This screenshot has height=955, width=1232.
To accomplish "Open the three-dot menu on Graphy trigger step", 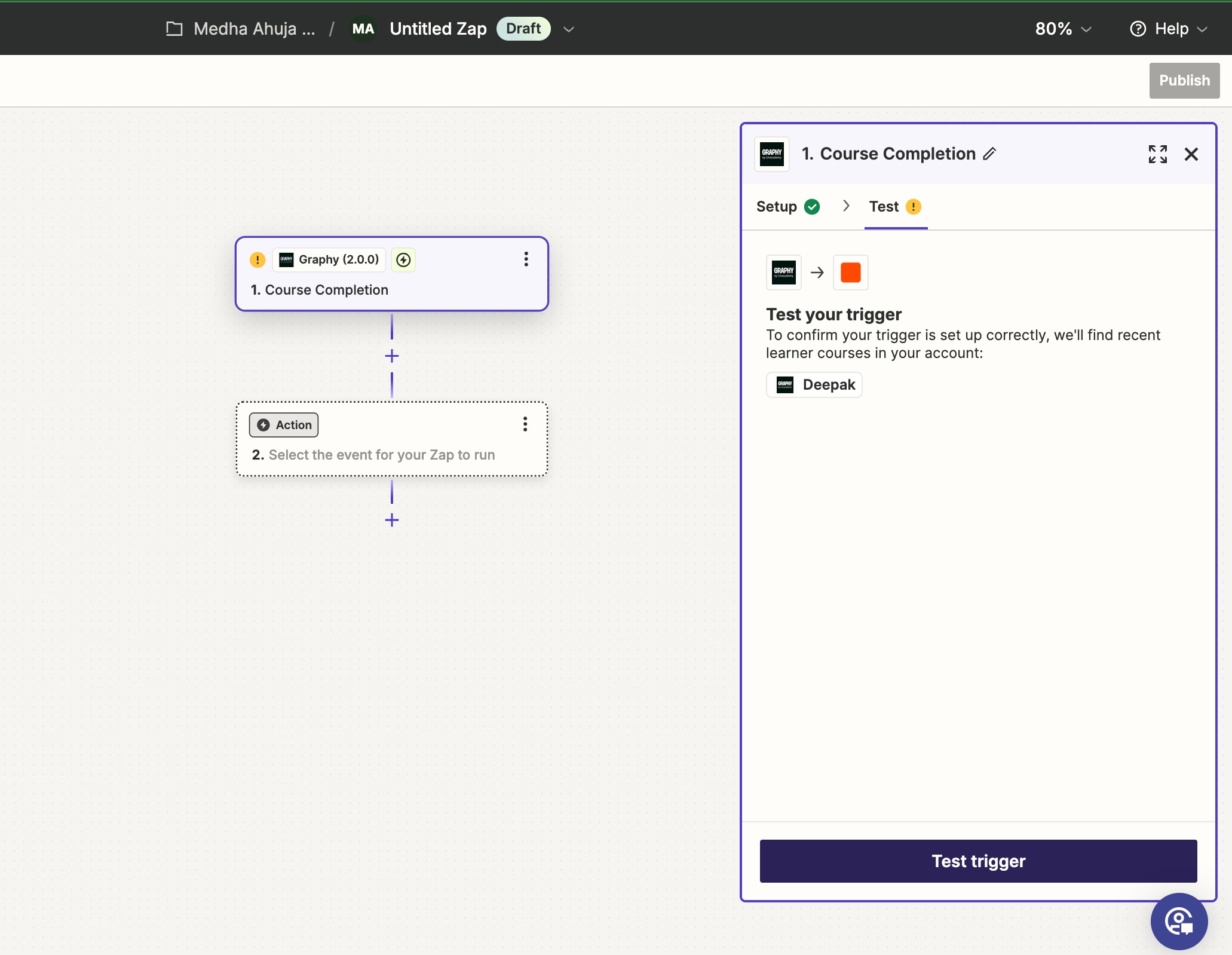I will [x=526, y=259].
